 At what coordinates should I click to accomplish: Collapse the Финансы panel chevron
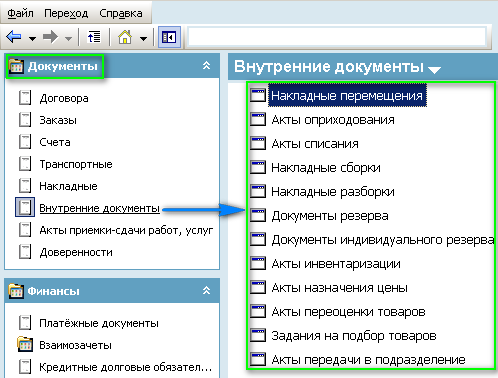pyautogui.click(x=207, y=290)
